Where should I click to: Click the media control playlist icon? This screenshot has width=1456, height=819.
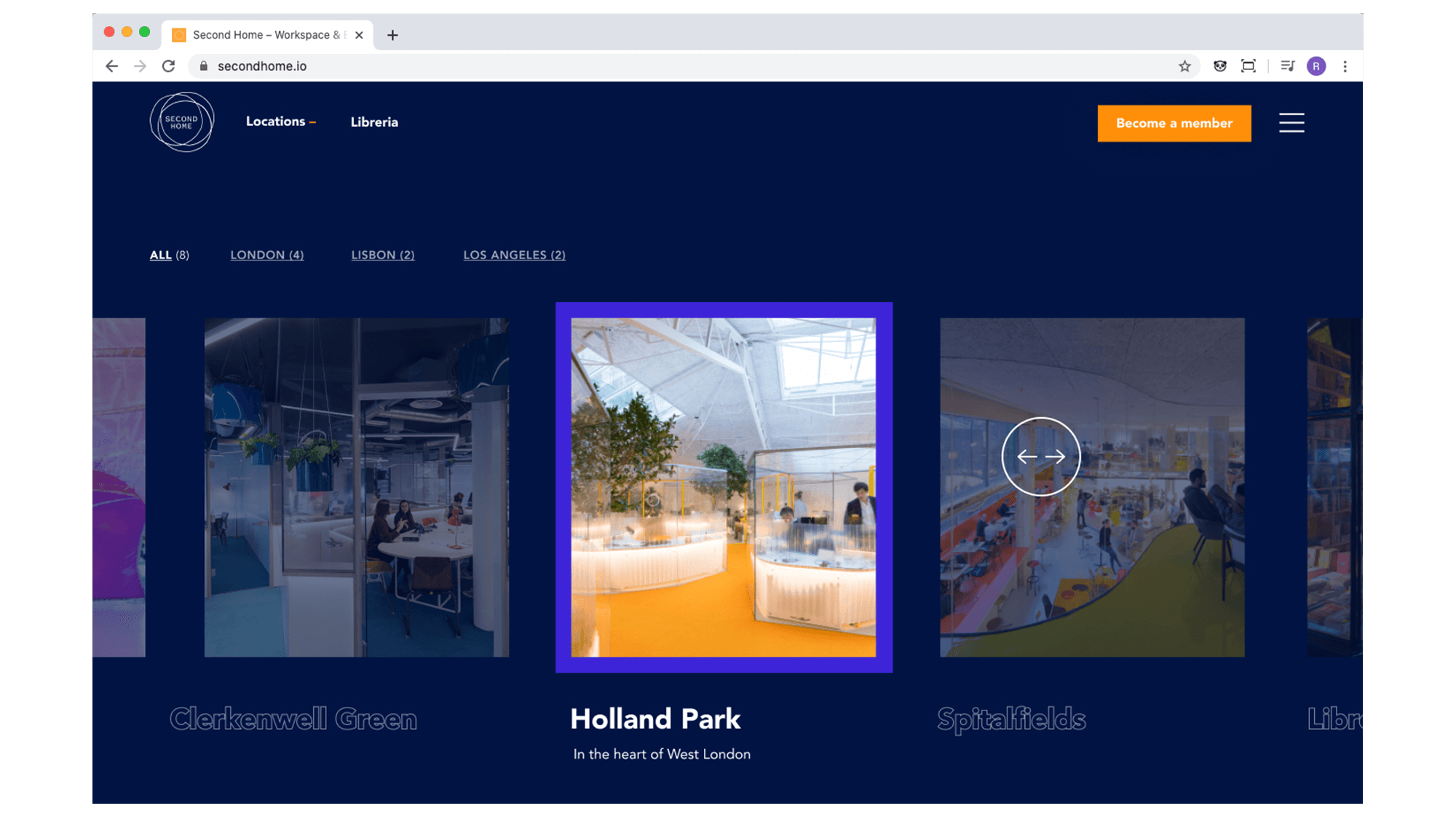pyautogui.click(x=1287, y=66)
